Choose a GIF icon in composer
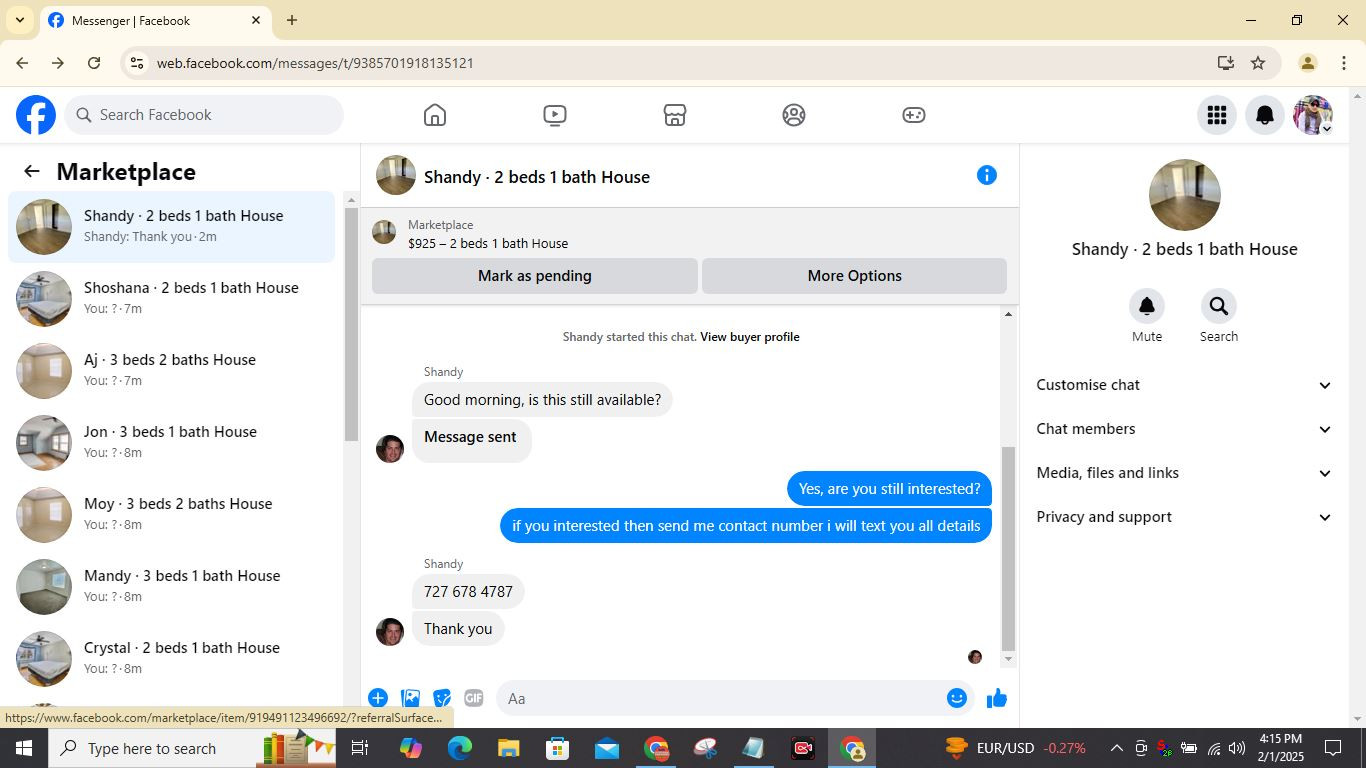The image size is (1366, 768). [474, 698]
